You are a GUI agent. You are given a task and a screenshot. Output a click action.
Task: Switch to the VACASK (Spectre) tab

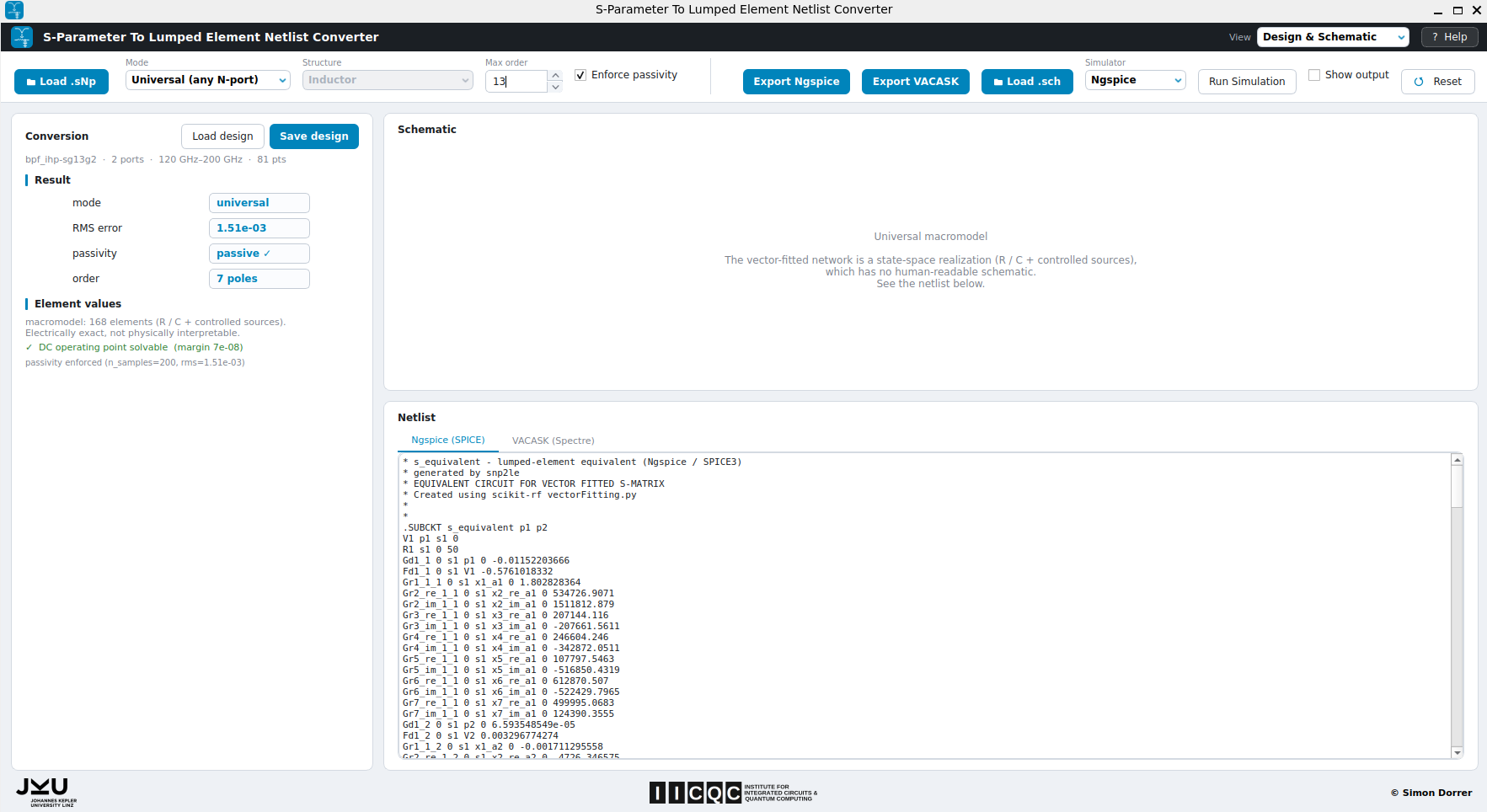tap(553, 441)
